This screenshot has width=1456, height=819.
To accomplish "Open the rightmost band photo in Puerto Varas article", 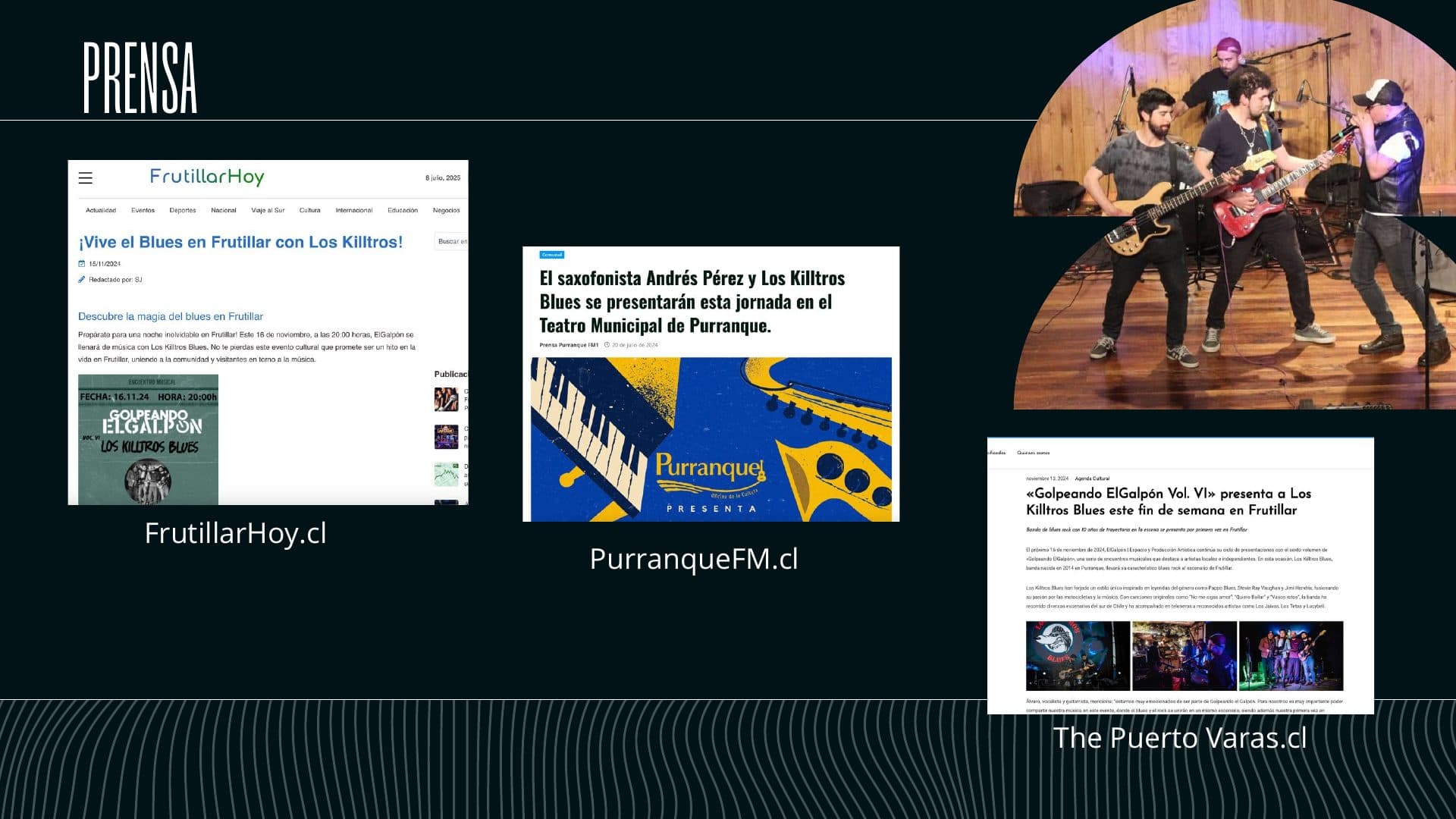I will pyautogui.click(x=1291, y=656).
